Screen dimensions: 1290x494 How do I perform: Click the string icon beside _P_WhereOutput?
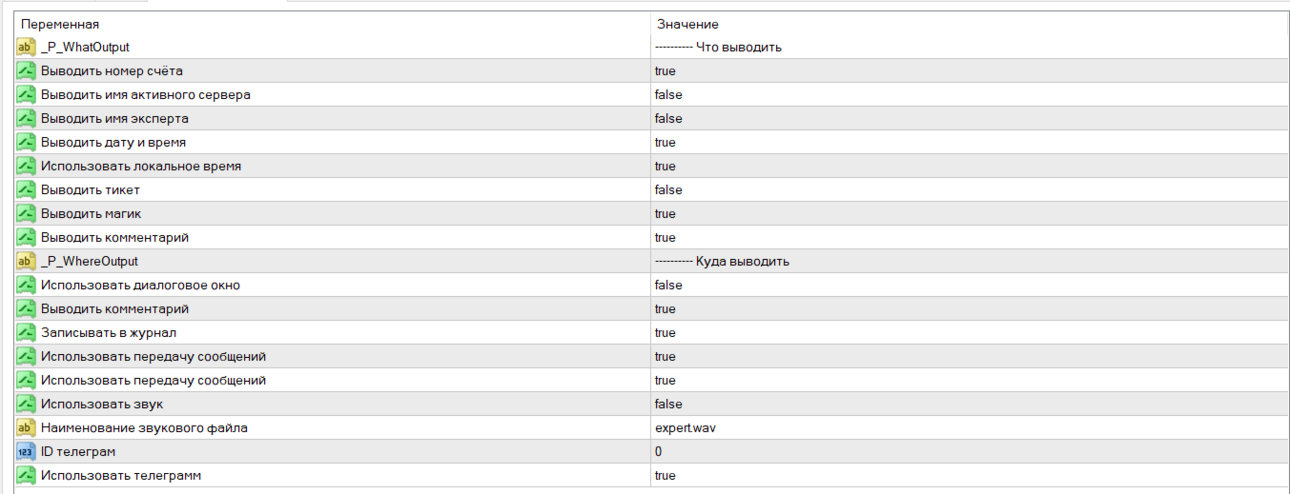pyautogui.click(x=26, y=261)
